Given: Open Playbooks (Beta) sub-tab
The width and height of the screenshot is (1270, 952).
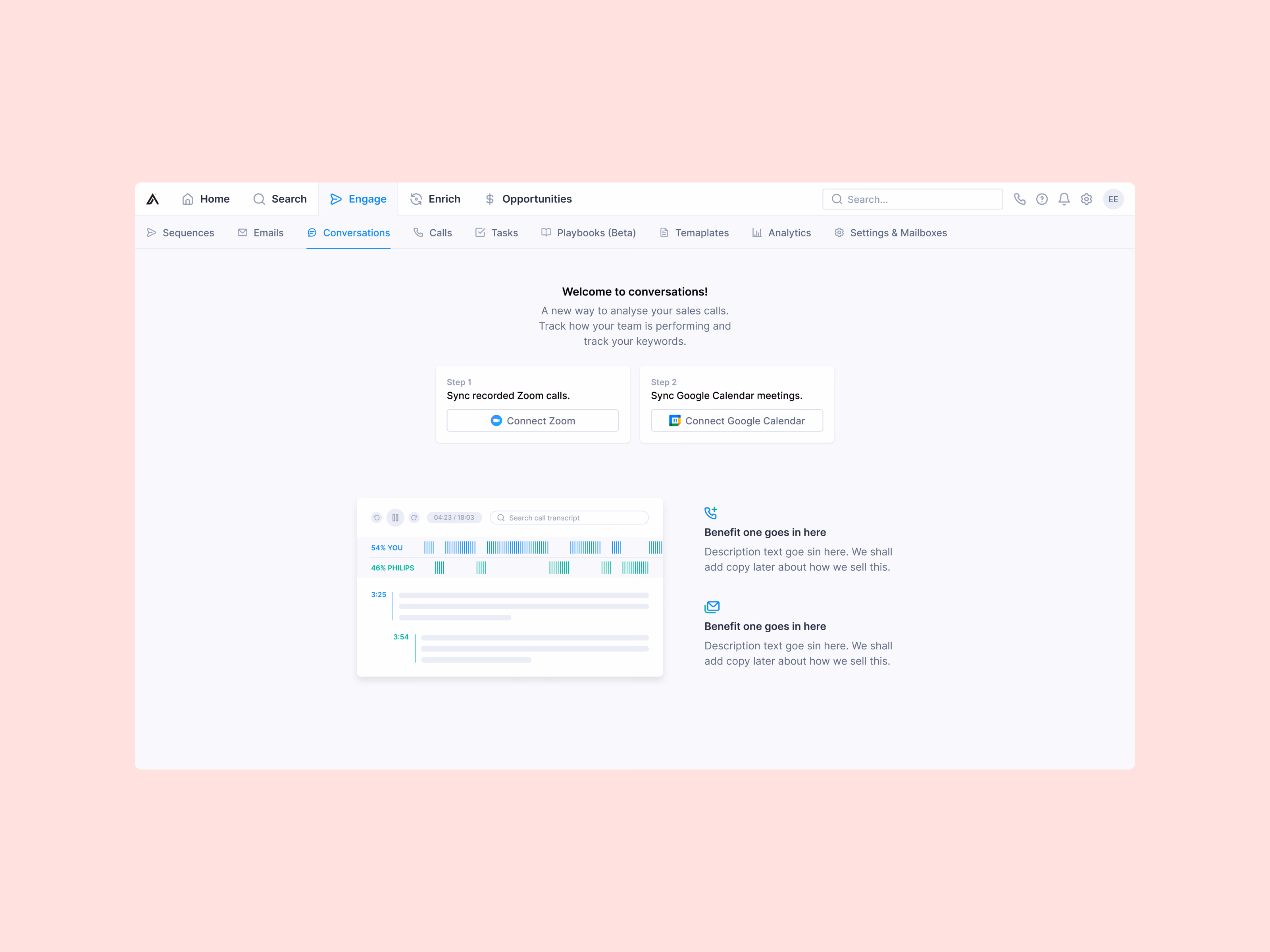Looking at the screenshot, I should pos(589,232).
